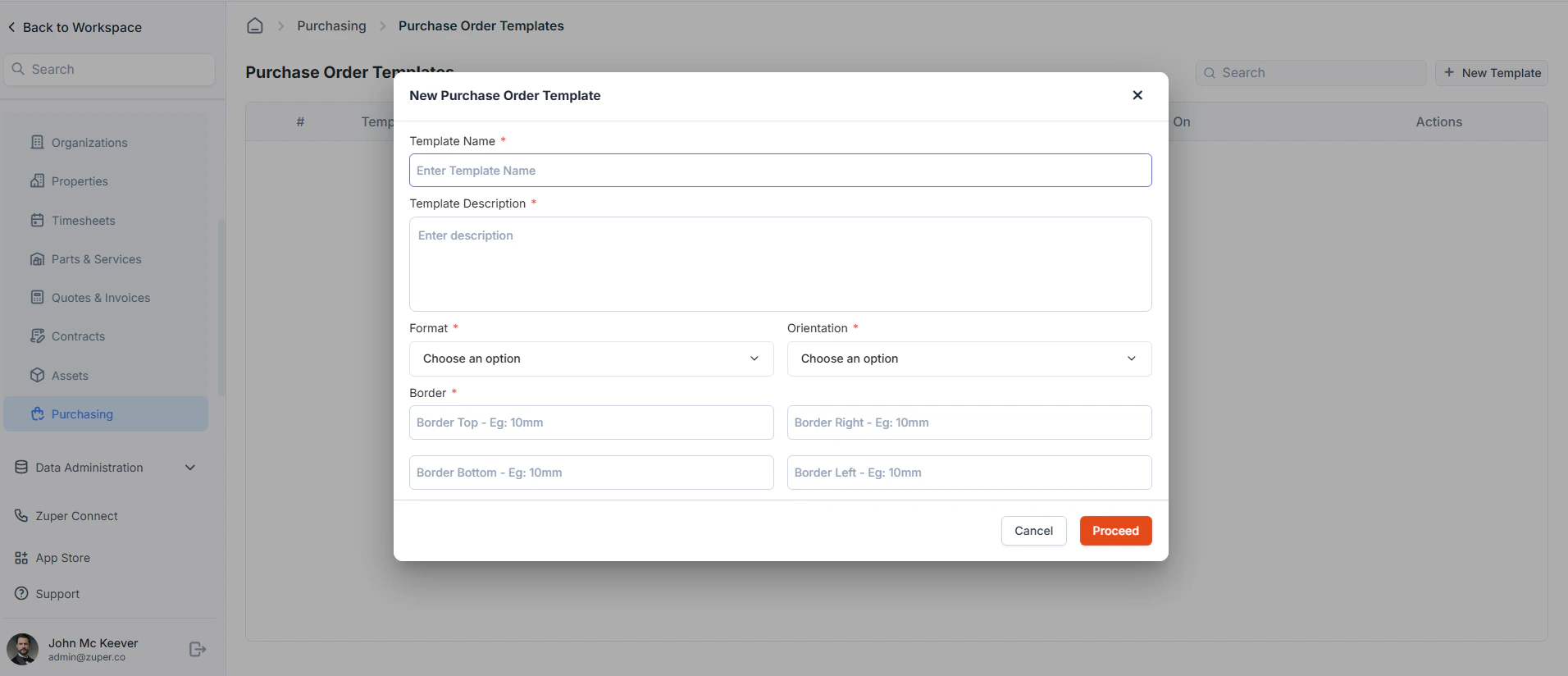This screenshot has width=1568, height=676.
Task: Select Purchasing in the sidebar
Action: (106, 414)
